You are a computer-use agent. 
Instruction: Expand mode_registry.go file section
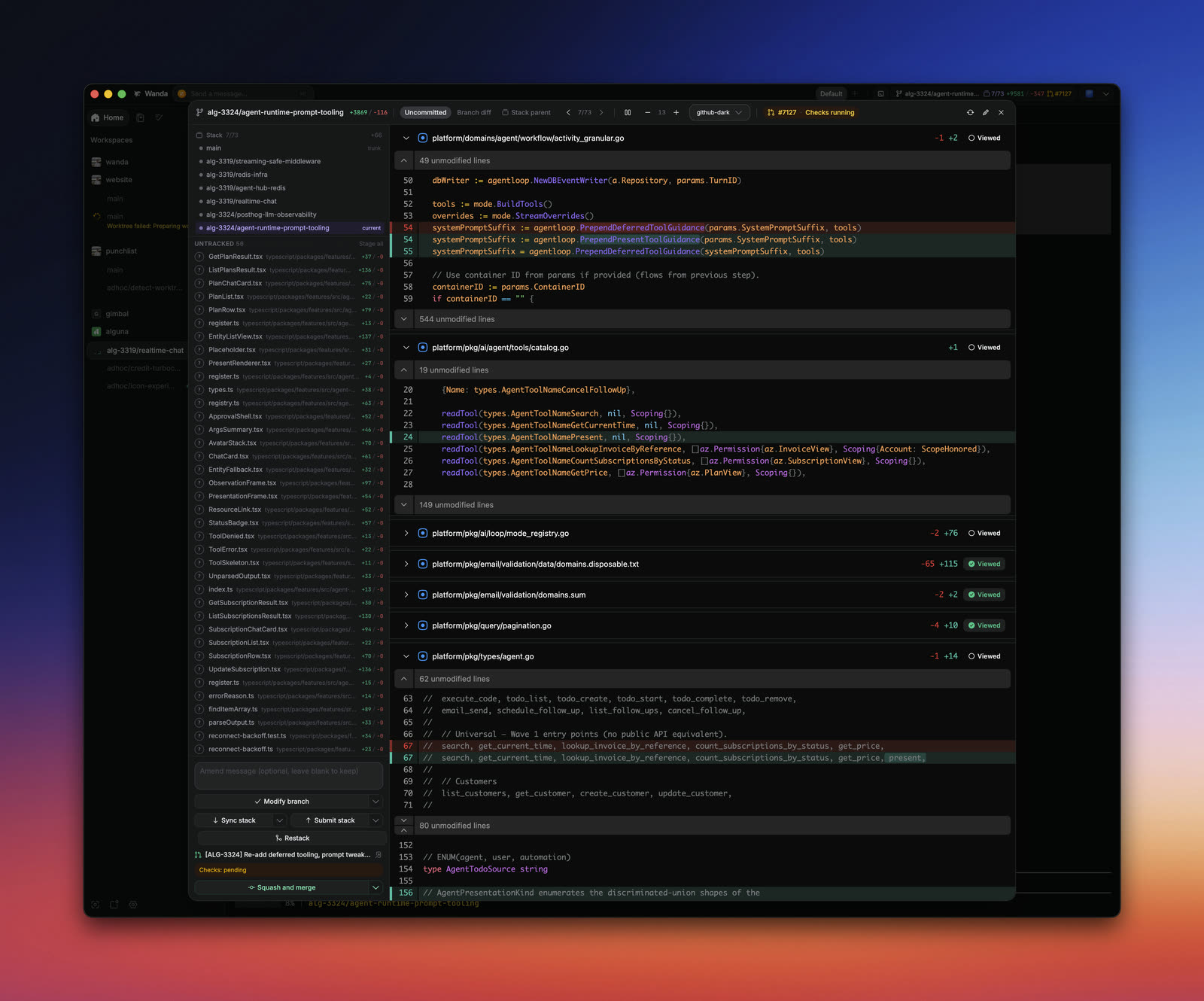click(406, 534)
